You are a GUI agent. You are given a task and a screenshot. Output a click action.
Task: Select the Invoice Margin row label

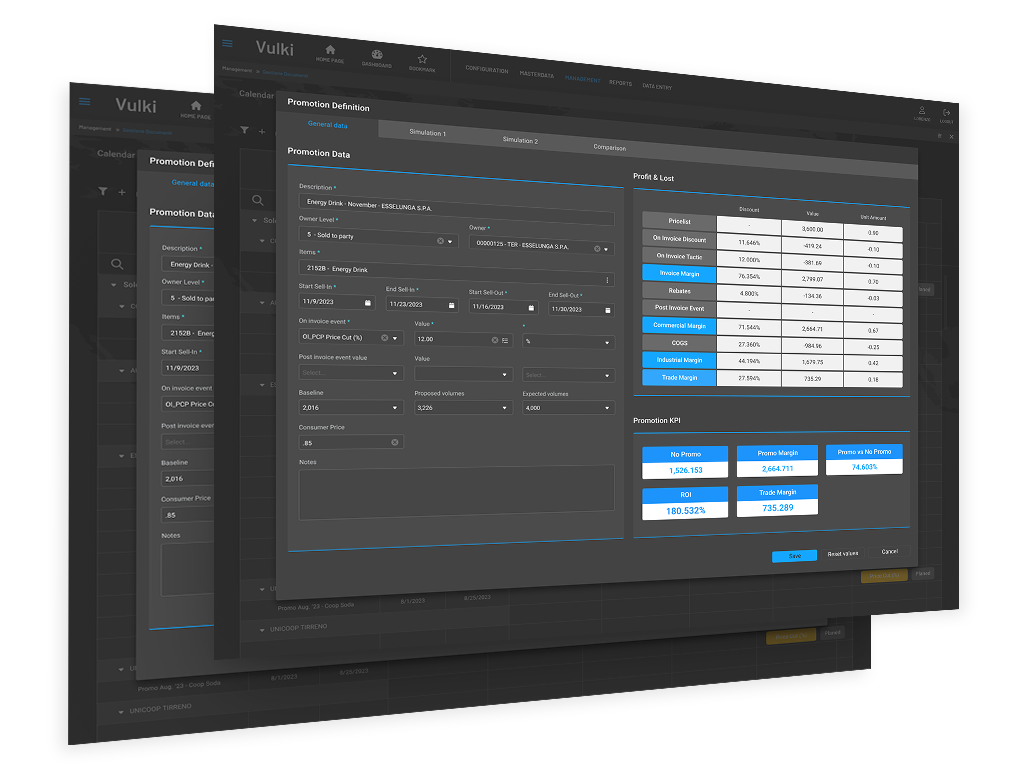pyautogui.click(x=679, y=274)
